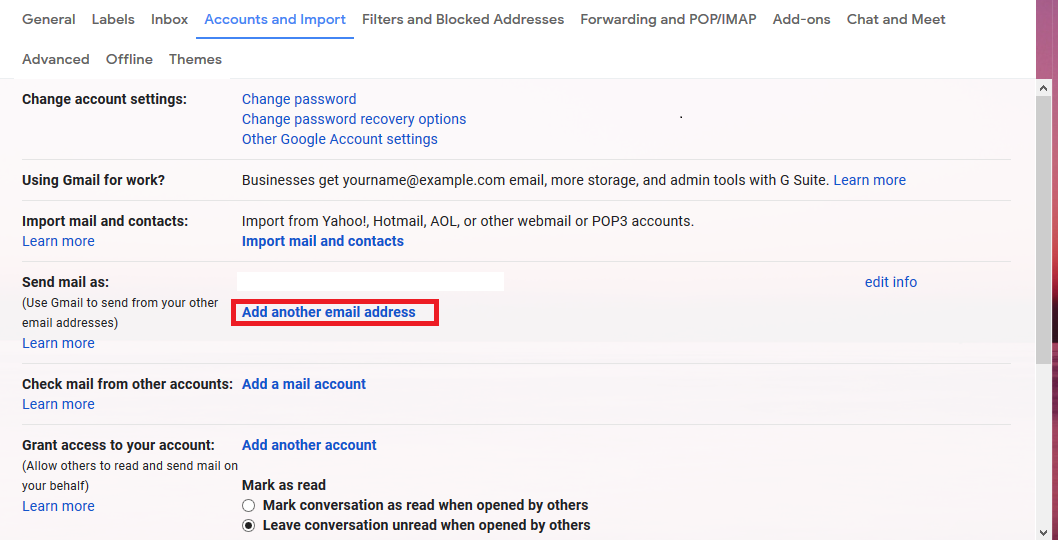Image resolution: width=1058 pixels, height=540 pixels.
Task: Open the General settings tab
Action: (x=48, y=19)
